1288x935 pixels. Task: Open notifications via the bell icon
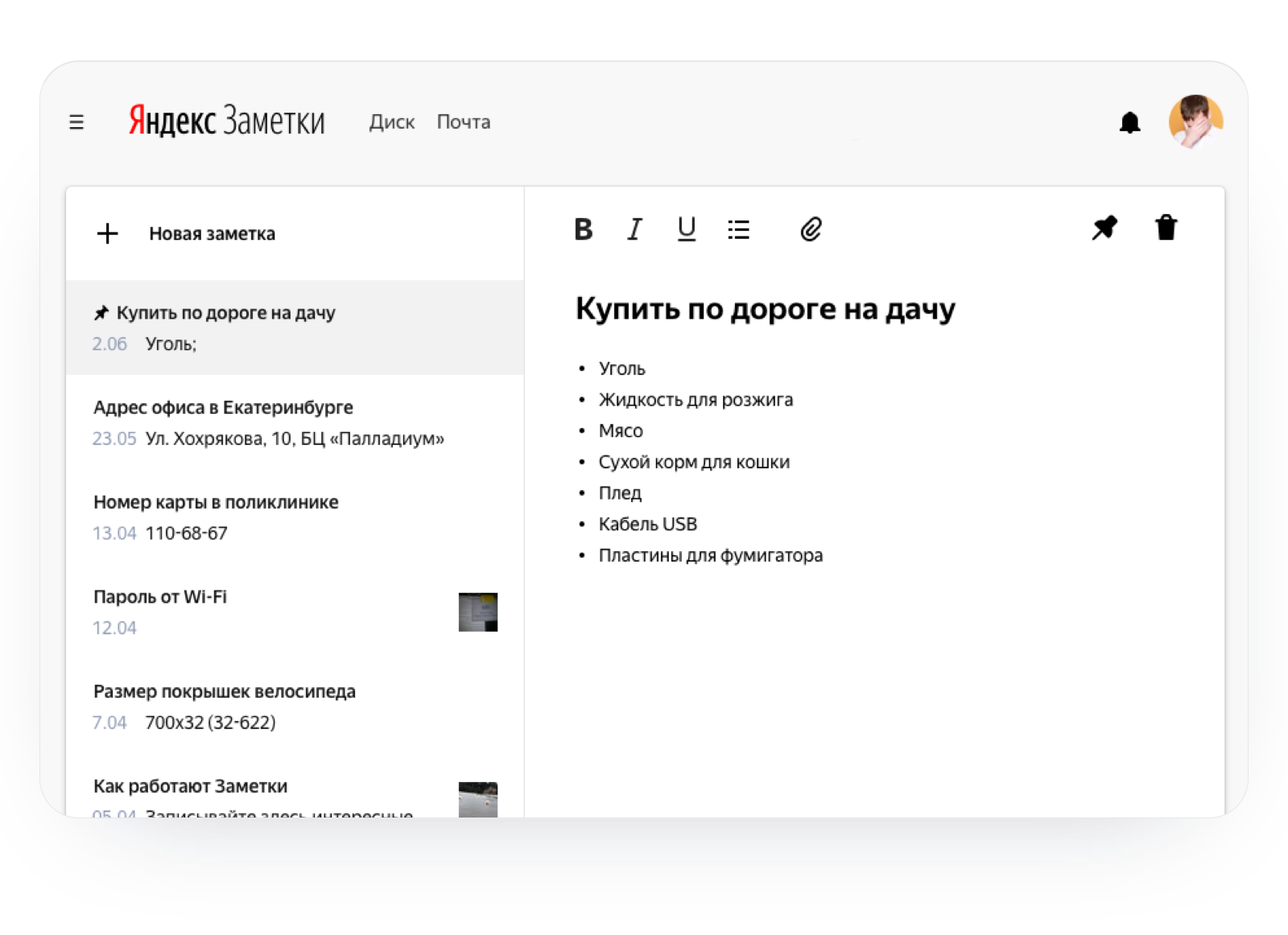coord(1130,122)
